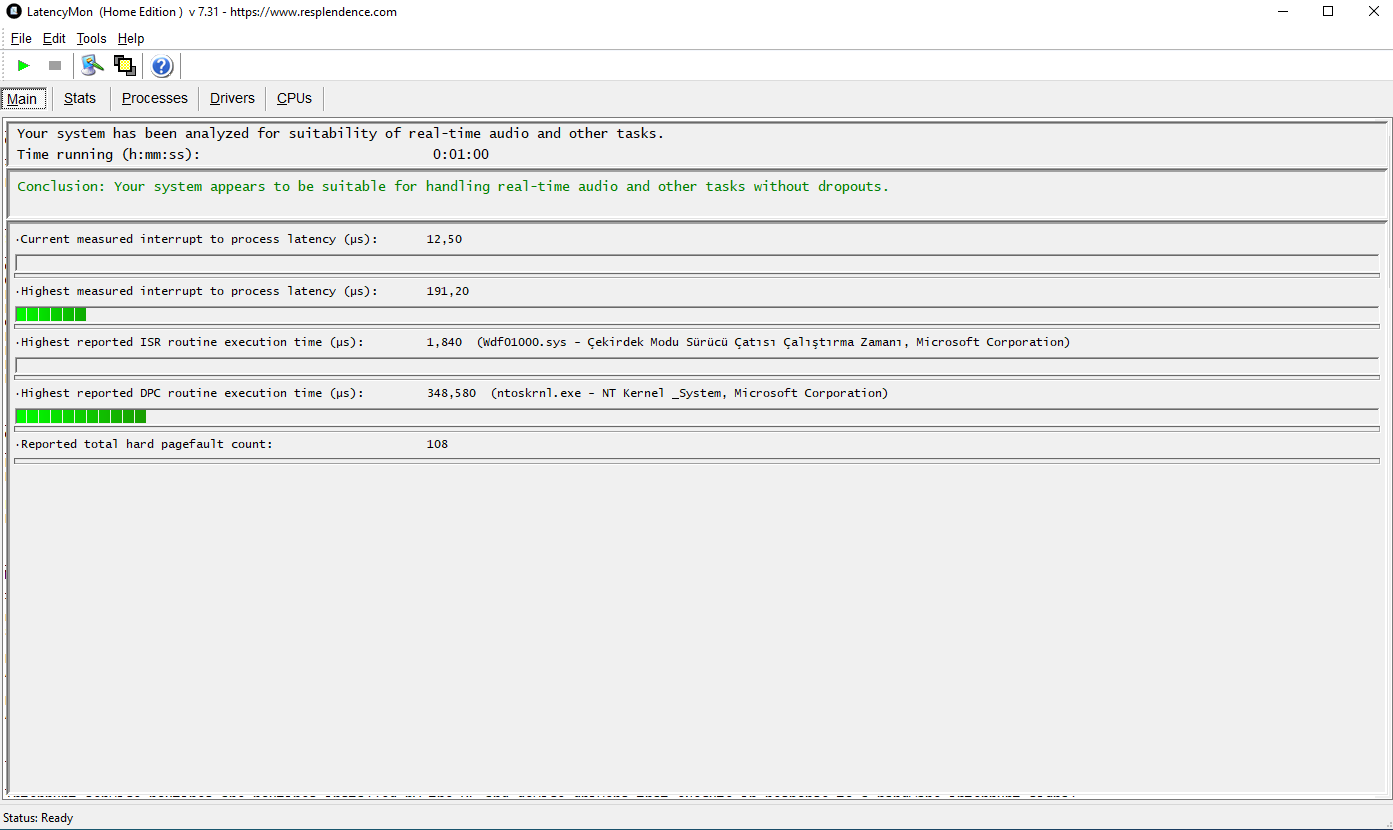
Task: Click the ISR execution time value 1,840
Action: click(x=444, y=342)
